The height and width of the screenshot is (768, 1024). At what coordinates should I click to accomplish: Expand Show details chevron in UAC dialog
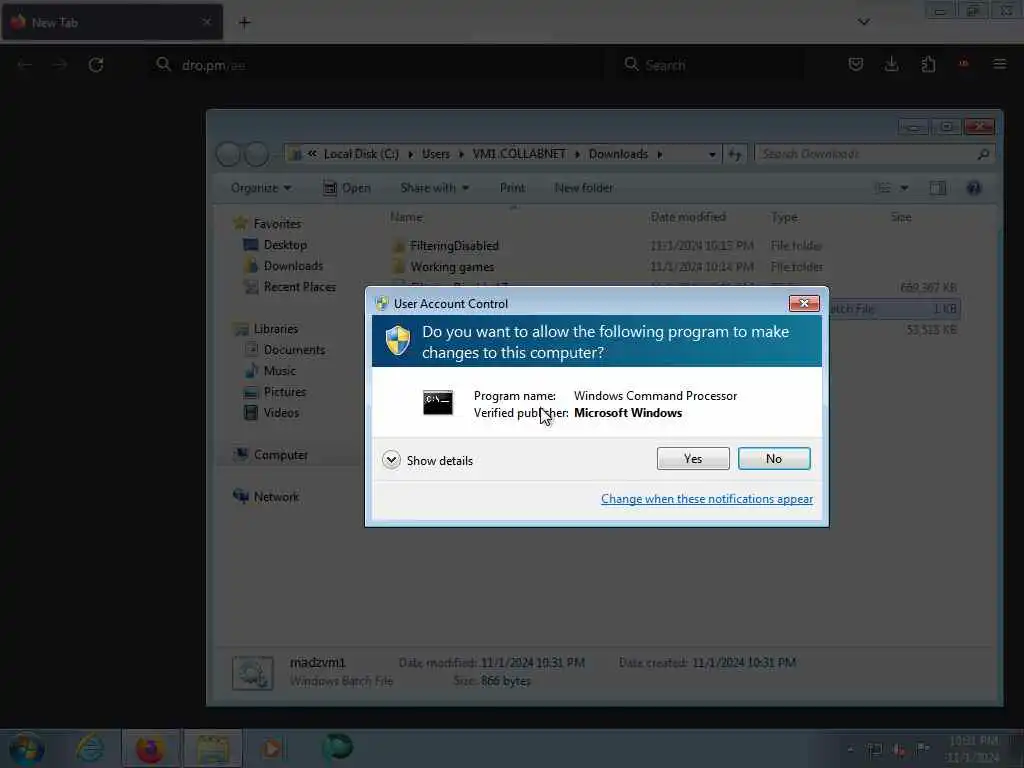(391, 460)
